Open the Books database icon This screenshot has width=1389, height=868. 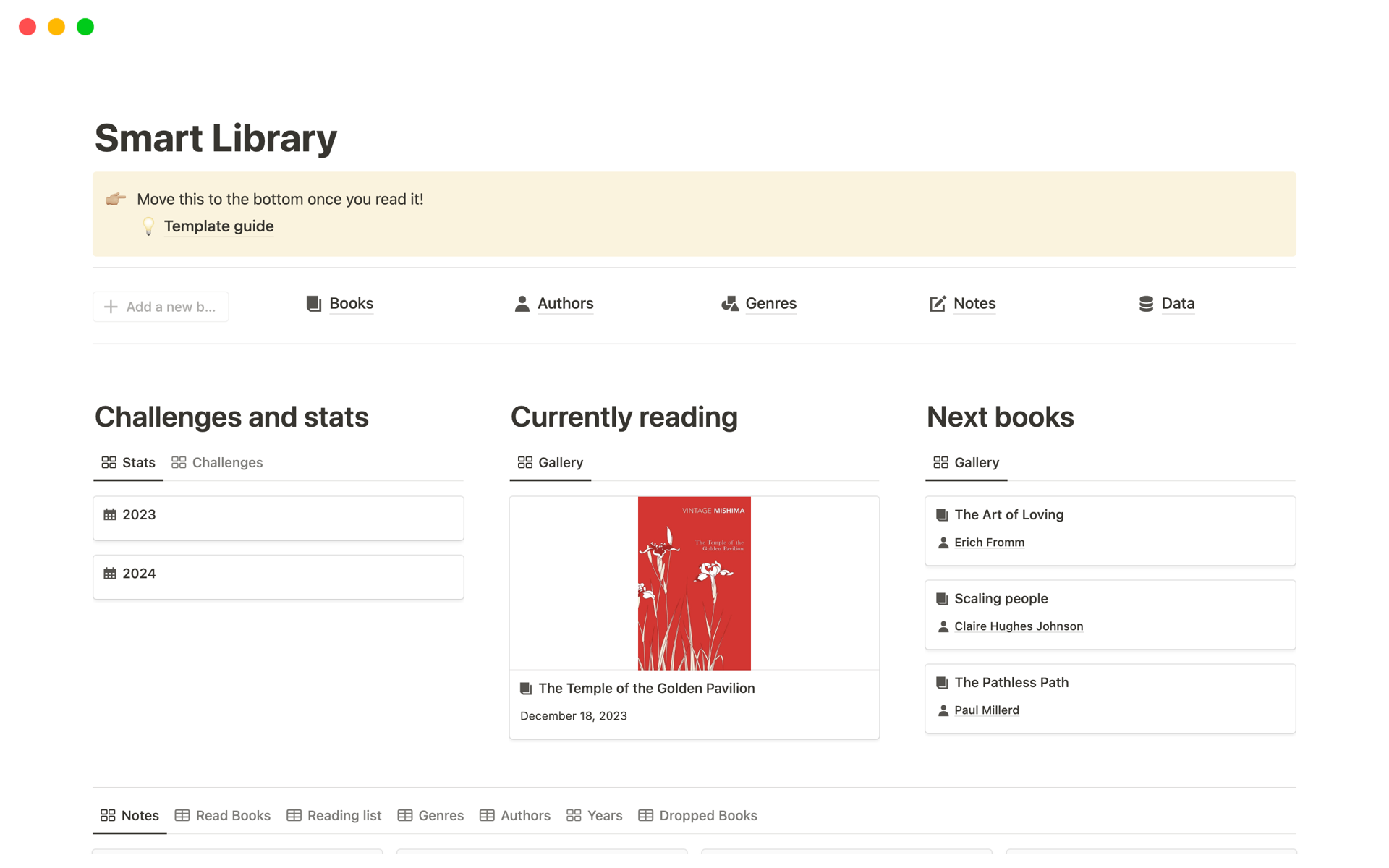[x=314, y=304]
